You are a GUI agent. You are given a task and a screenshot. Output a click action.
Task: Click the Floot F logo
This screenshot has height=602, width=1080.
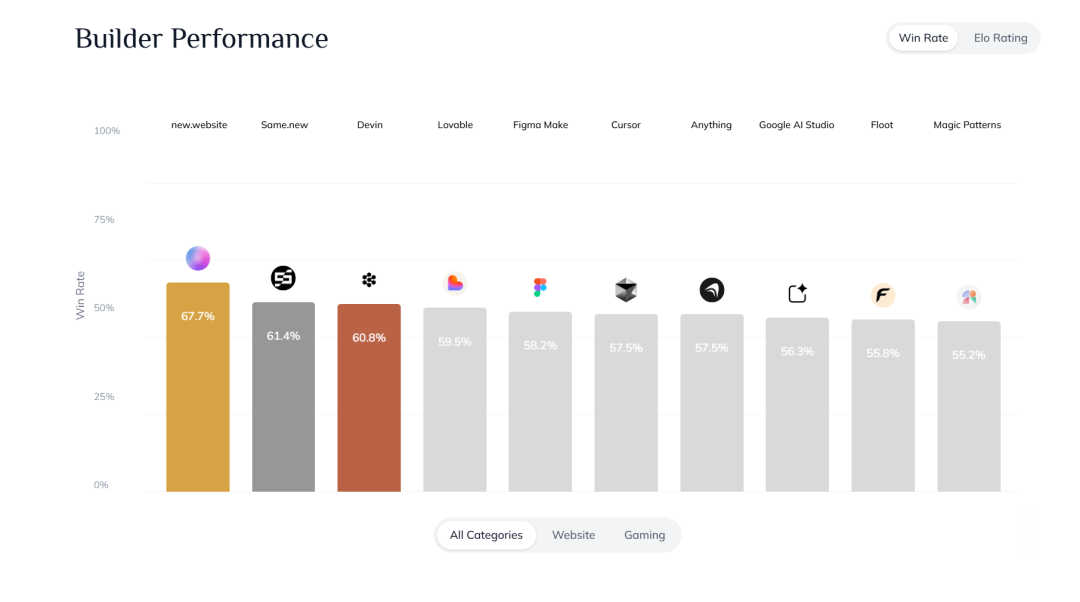[x=883, y=295]
